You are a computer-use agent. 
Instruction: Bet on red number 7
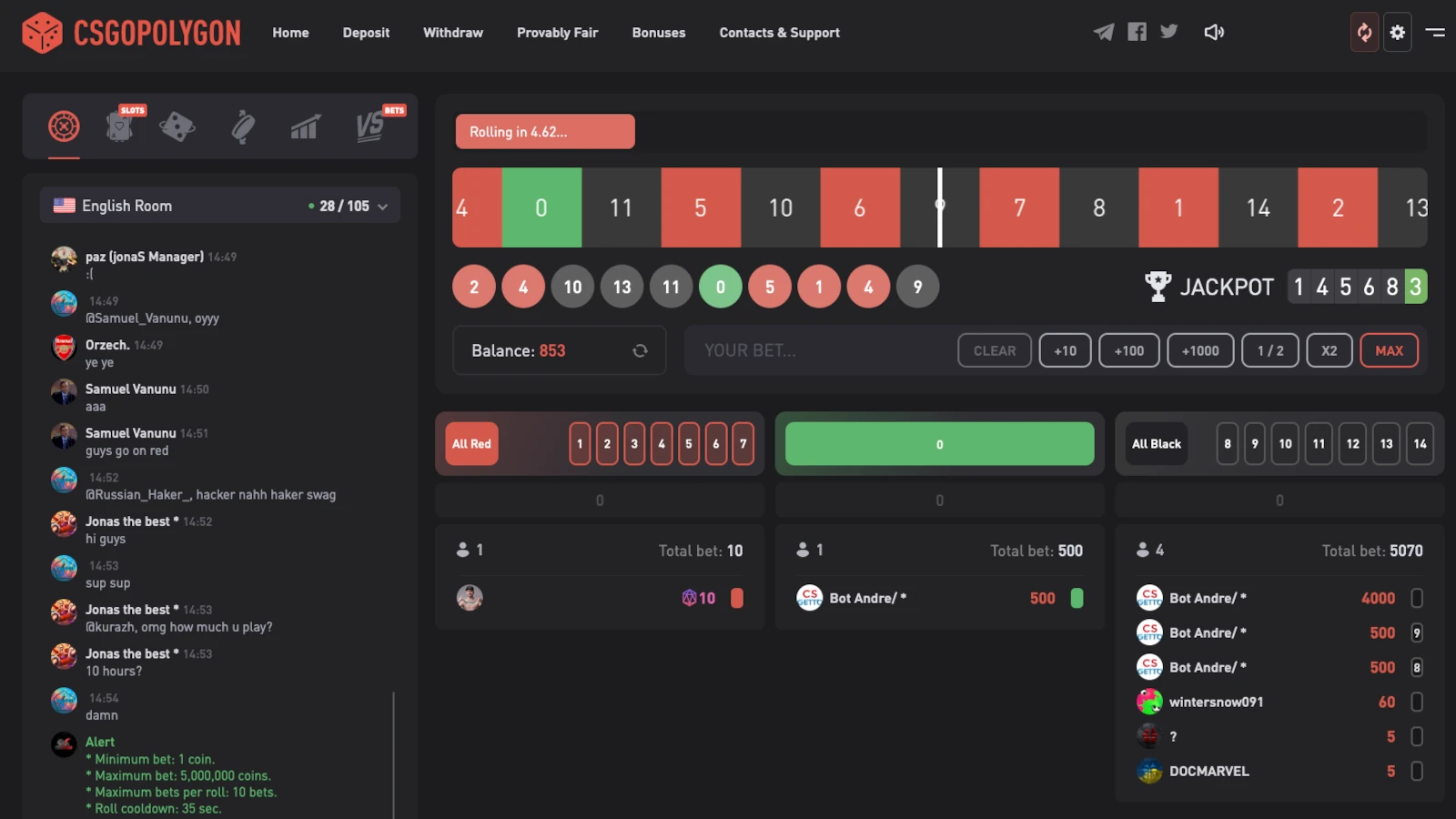(743, 444)
